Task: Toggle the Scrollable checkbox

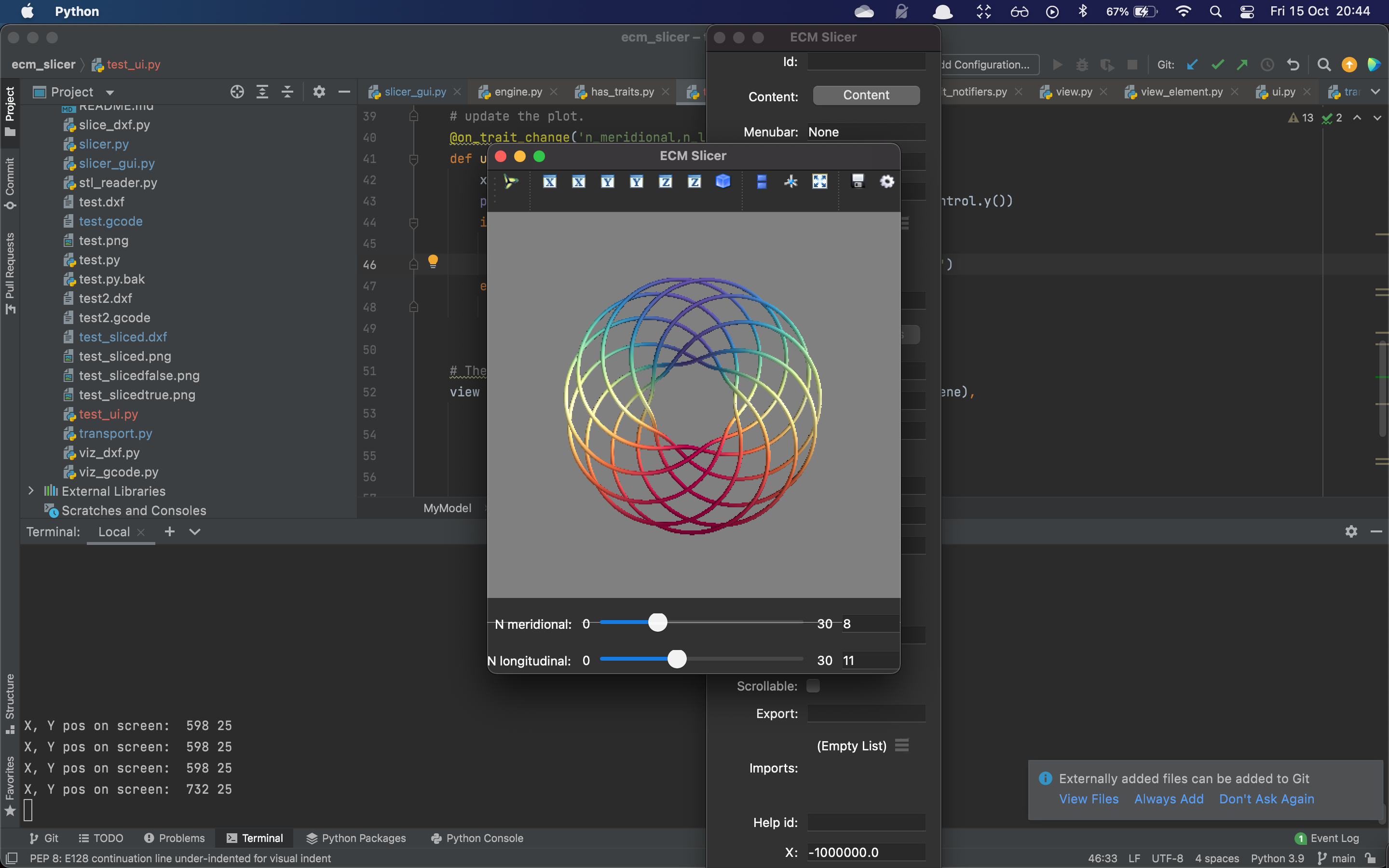Action: click(x=813, y=685)
